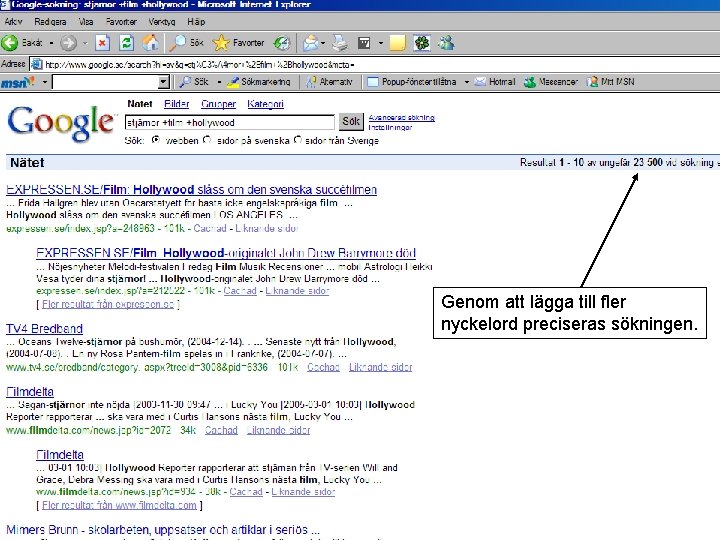The width and height of the screenshot is (720, 540).
Task: Click the Print icon
Action: click(x=340, y=43)
